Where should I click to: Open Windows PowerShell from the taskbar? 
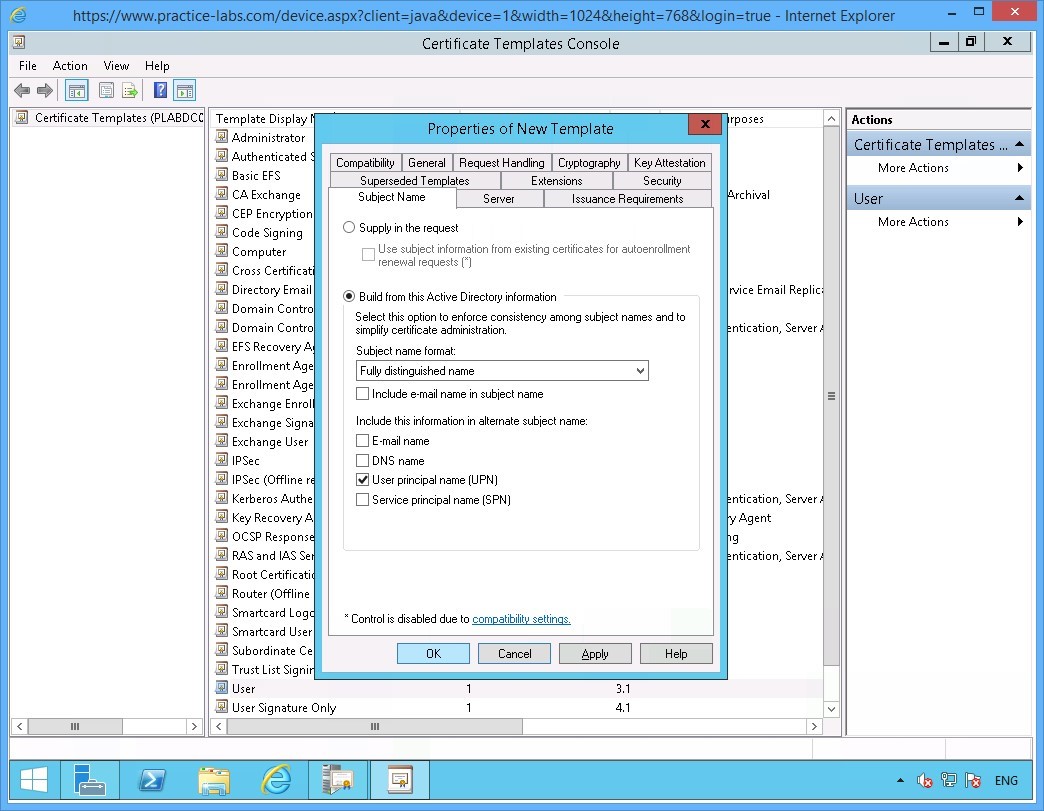pyautogui.click(x=152, y=780)
